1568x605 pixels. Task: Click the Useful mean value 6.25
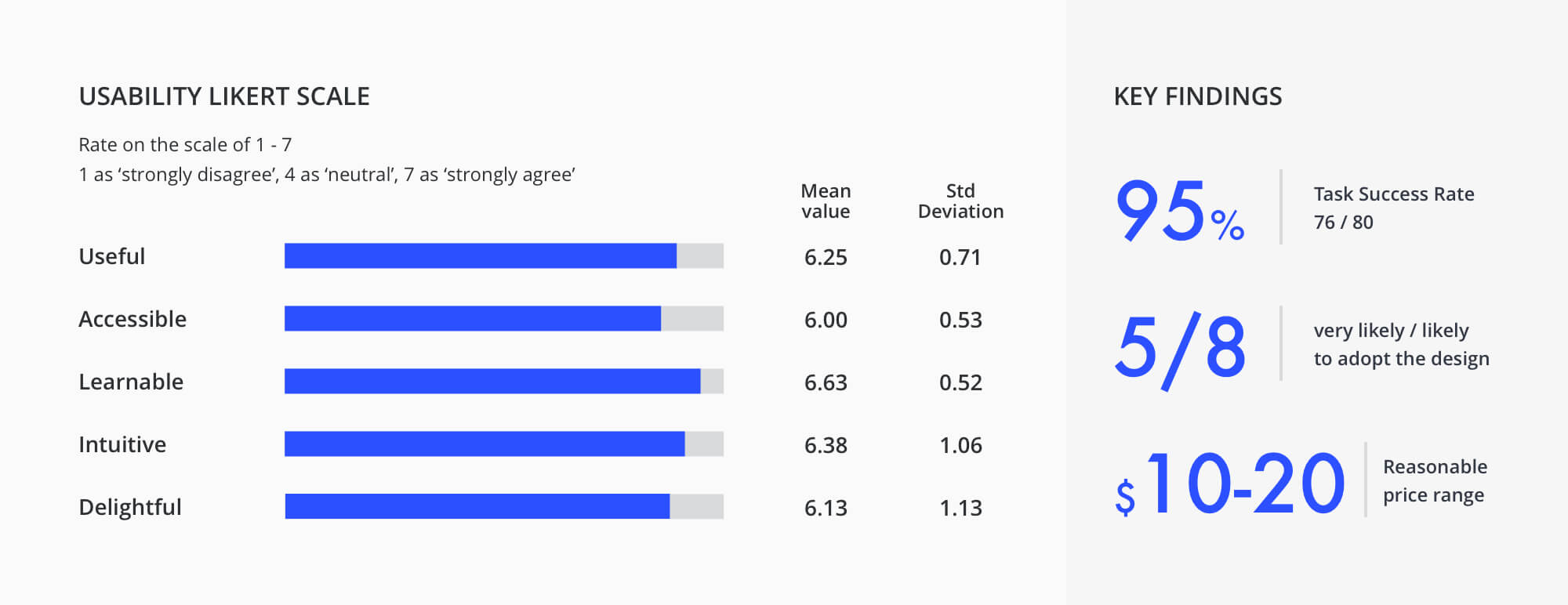pyautogui.click(x=826, y=257)
